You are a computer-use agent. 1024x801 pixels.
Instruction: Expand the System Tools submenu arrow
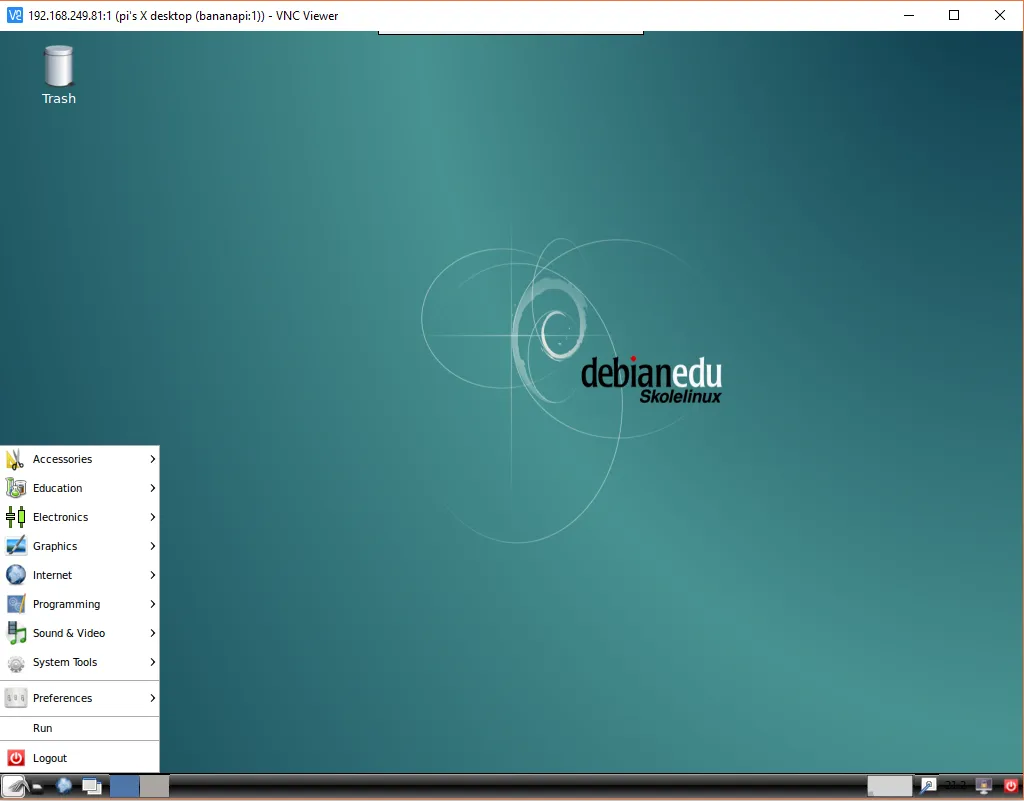coord(152,662)
